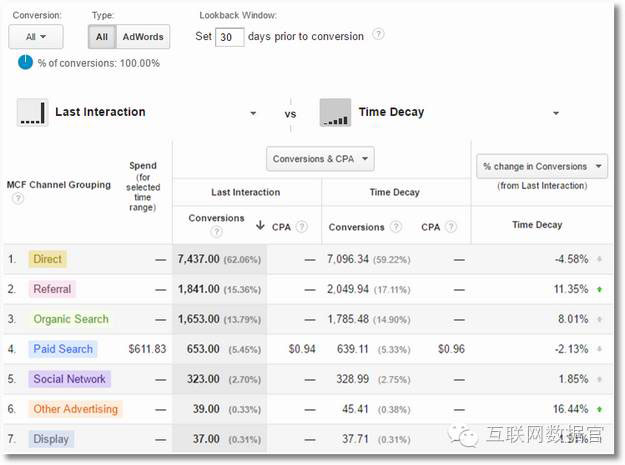Click the lookback window days input field
The width and height of the screenshot is (625, 465).
coord(230,37)
